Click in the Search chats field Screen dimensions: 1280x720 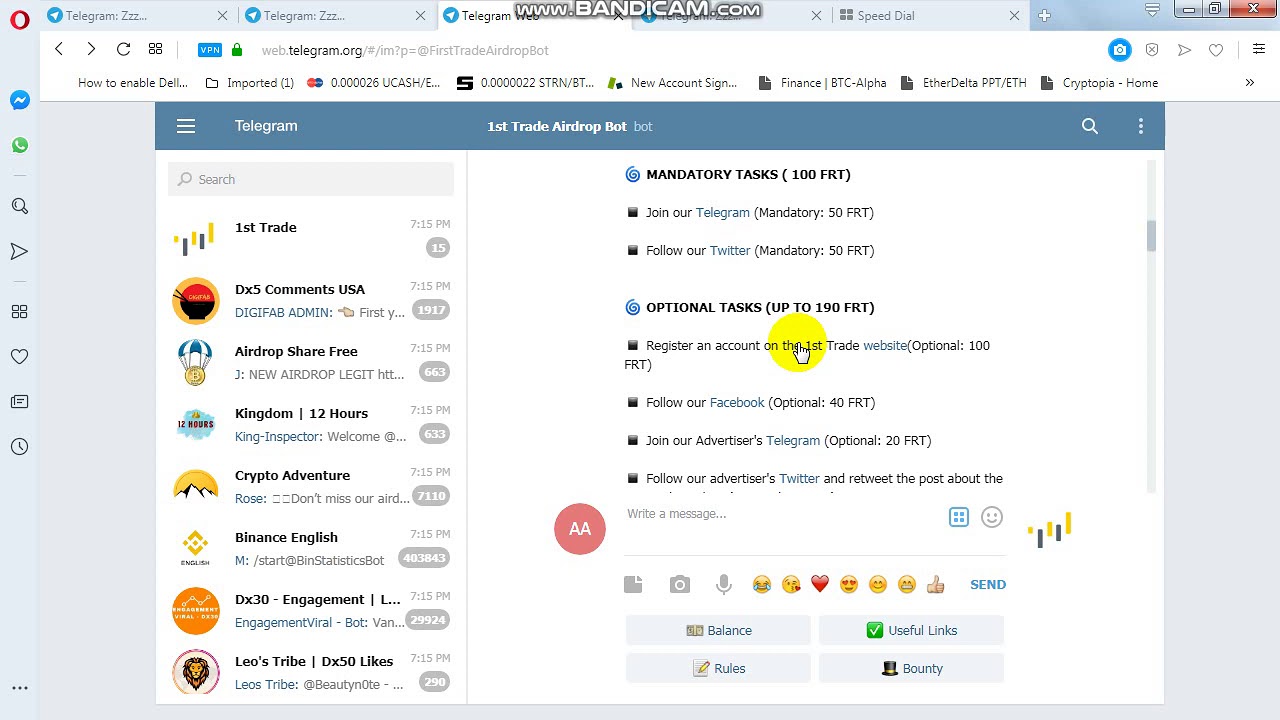coord(311,179)
